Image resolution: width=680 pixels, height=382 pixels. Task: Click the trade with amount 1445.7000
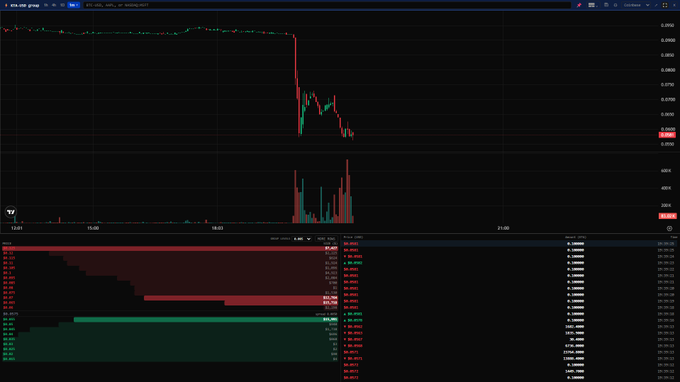click(x=510, y=371)
